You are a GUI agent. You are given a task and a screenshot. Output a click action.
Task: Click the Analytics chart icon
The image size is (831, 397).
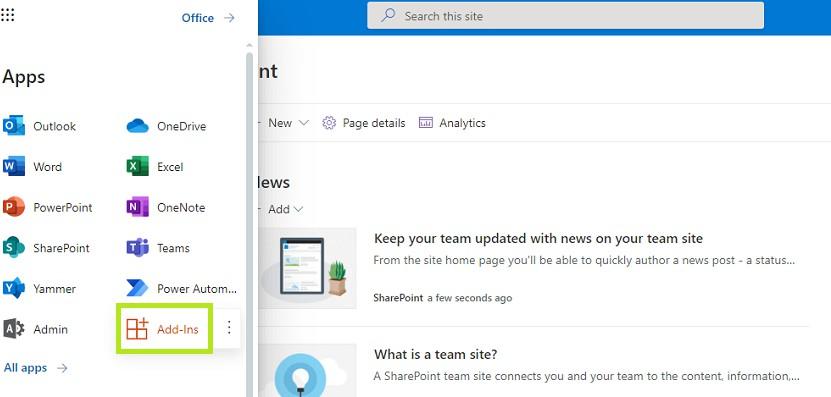click(426, 123)
